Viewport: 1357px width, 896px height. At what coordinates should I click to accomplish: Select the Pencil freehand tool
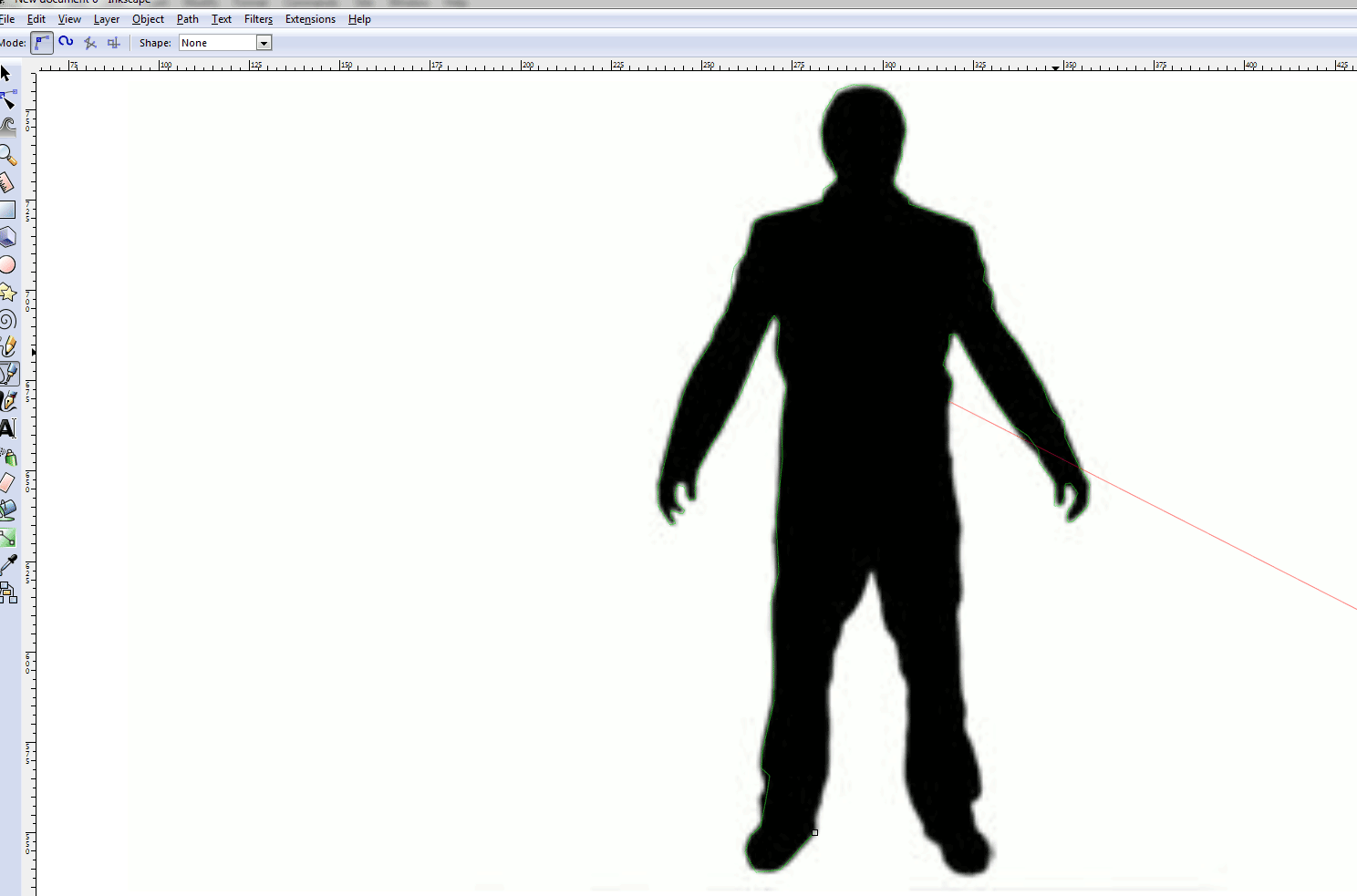pos(7,346)
